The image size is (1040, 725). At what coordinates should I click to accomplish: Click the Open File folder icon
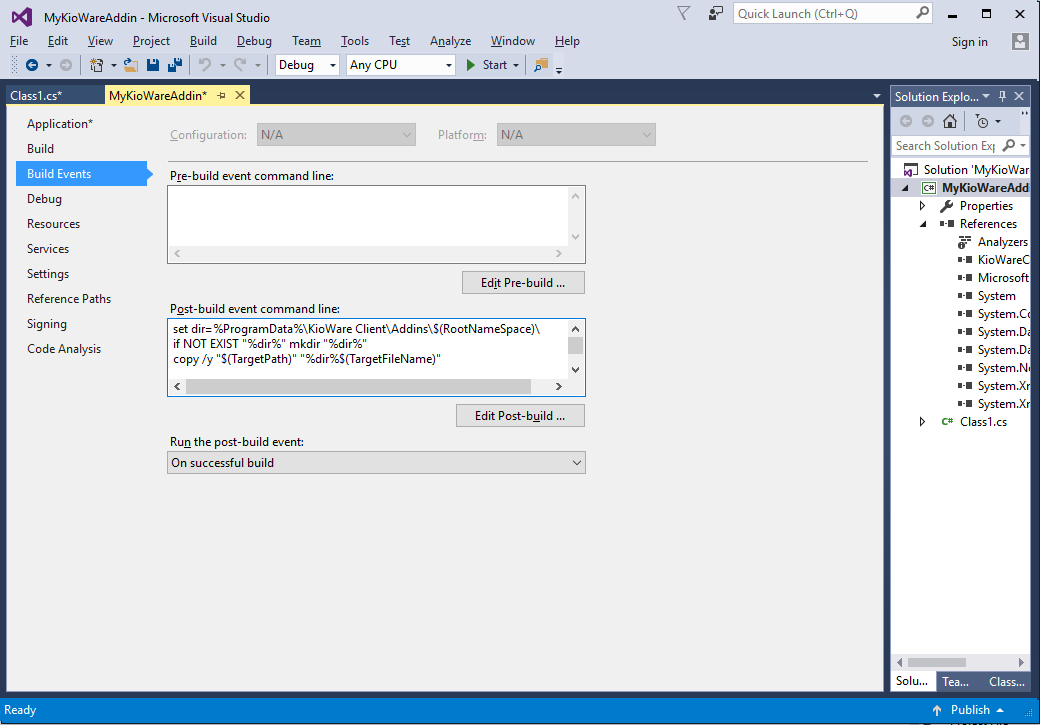click(131, 65)
